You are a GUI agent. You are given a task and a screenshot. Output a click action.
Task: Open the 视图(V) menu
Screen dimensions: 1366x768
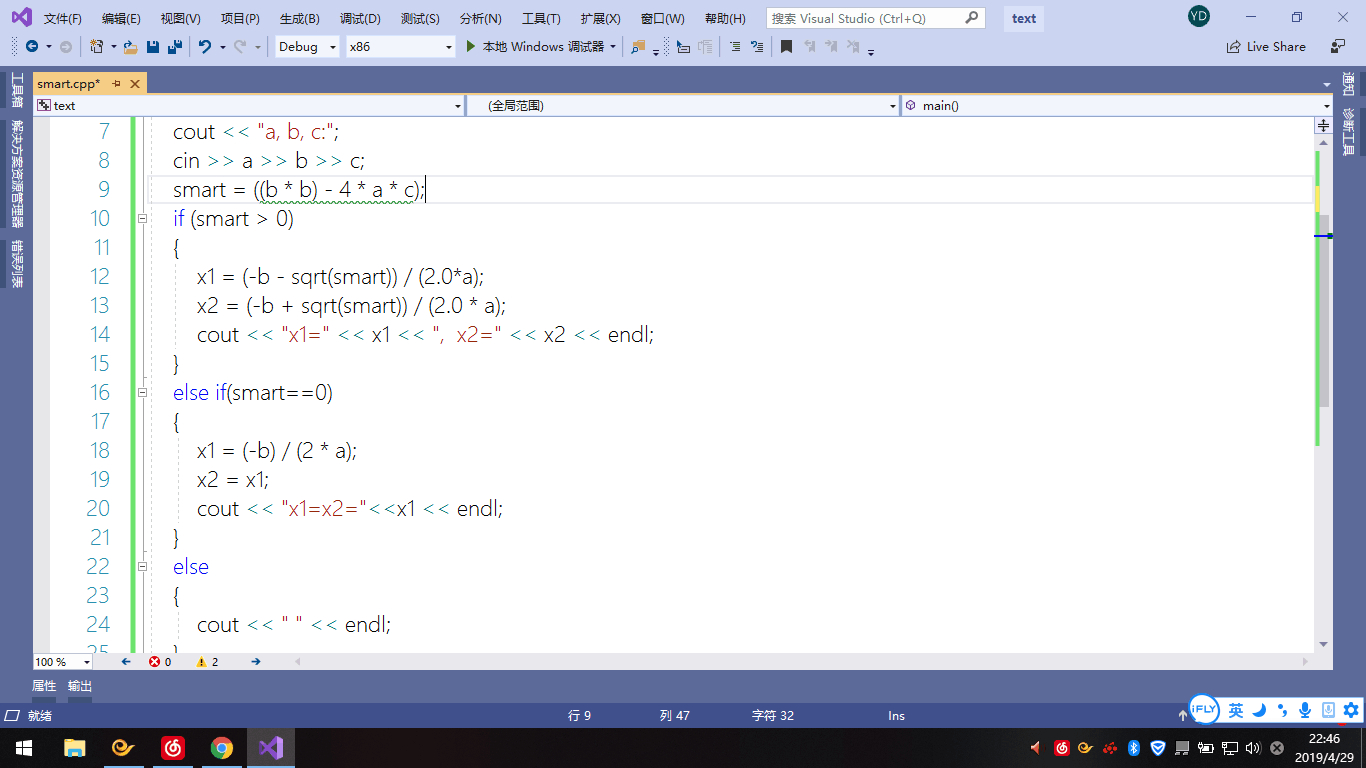[181, 18]
